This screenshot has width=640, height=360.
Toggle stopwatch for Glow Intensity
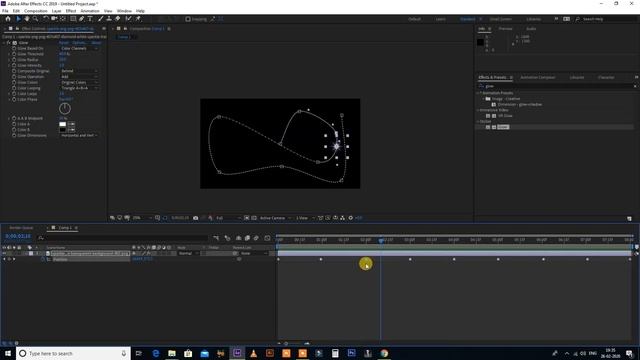[x=14, y=65]
